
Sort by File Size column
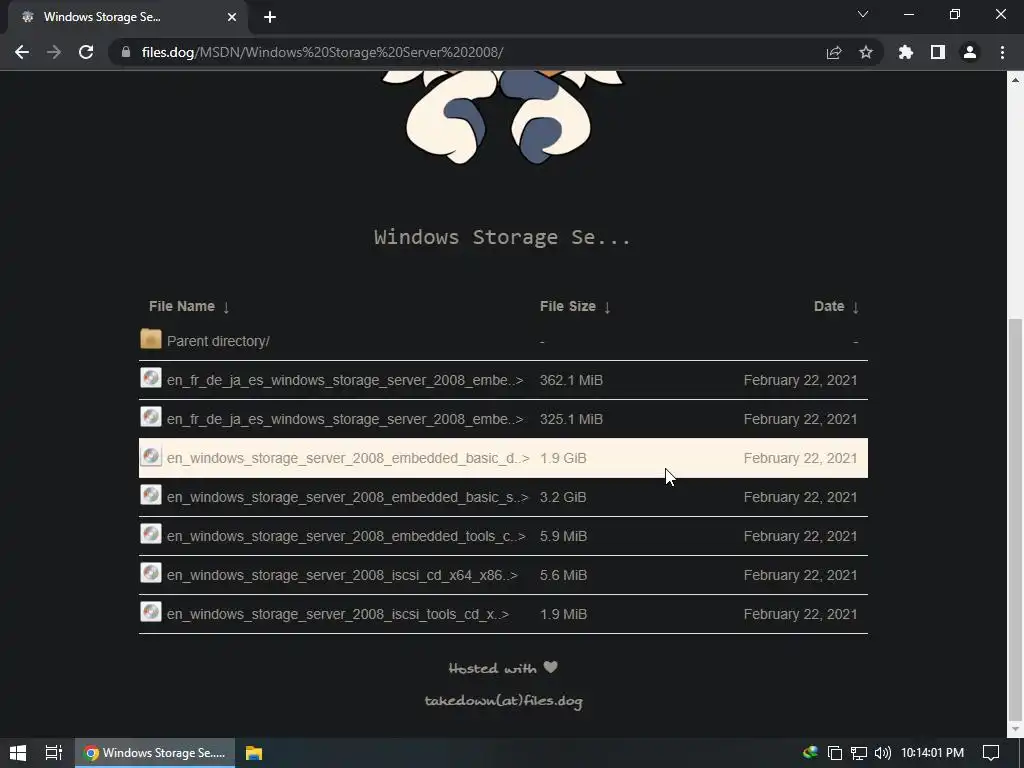click(x=575, y=306)
